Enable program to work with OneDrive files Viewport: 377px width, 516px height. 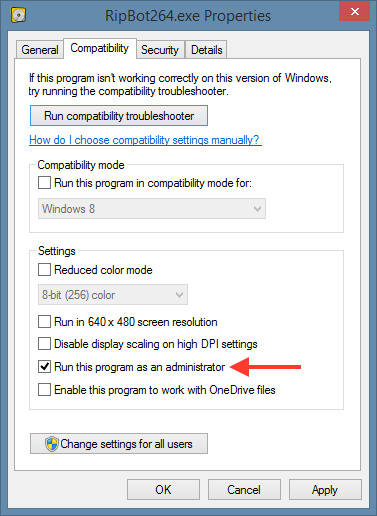click(x=44, y=389)
